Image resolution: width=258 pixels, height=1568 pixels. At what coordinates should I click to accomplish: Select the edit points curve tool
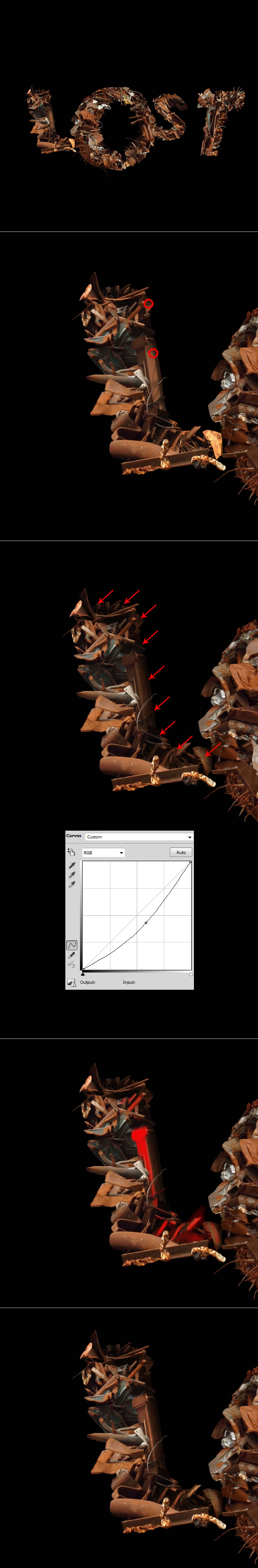coord(72,945)
